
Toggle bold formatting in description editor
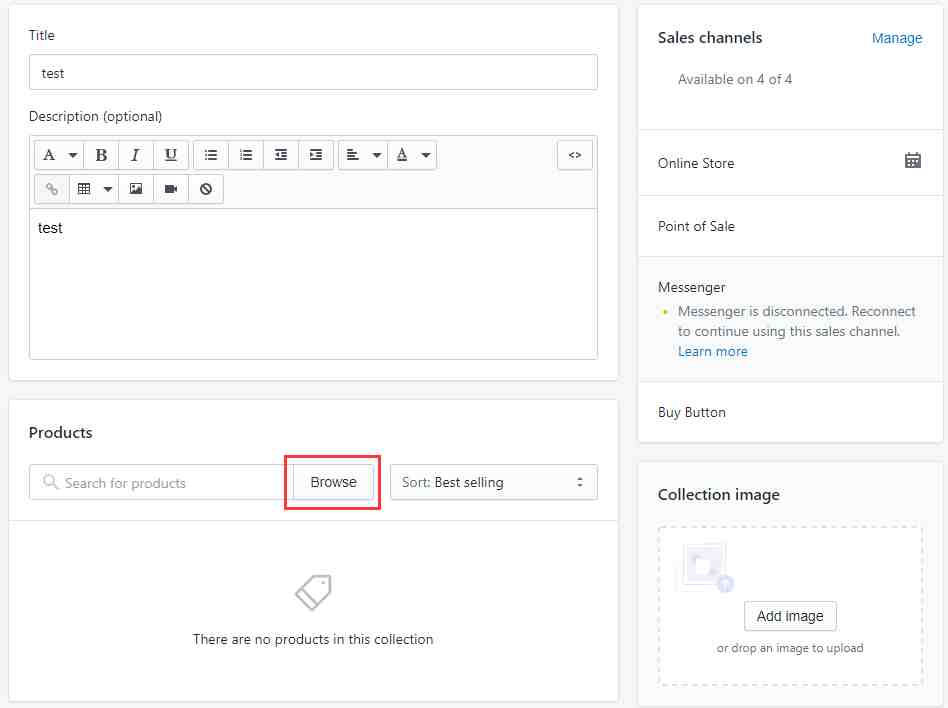coord(101,155)
